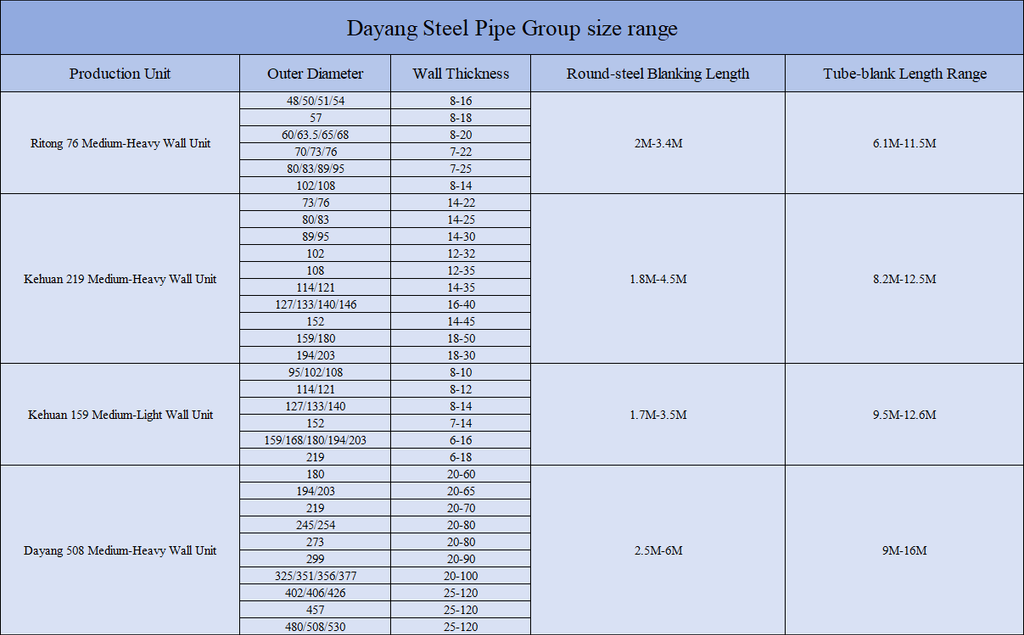
Task: Select wall thickness value '20-70'
Action: tap(461, 508)
